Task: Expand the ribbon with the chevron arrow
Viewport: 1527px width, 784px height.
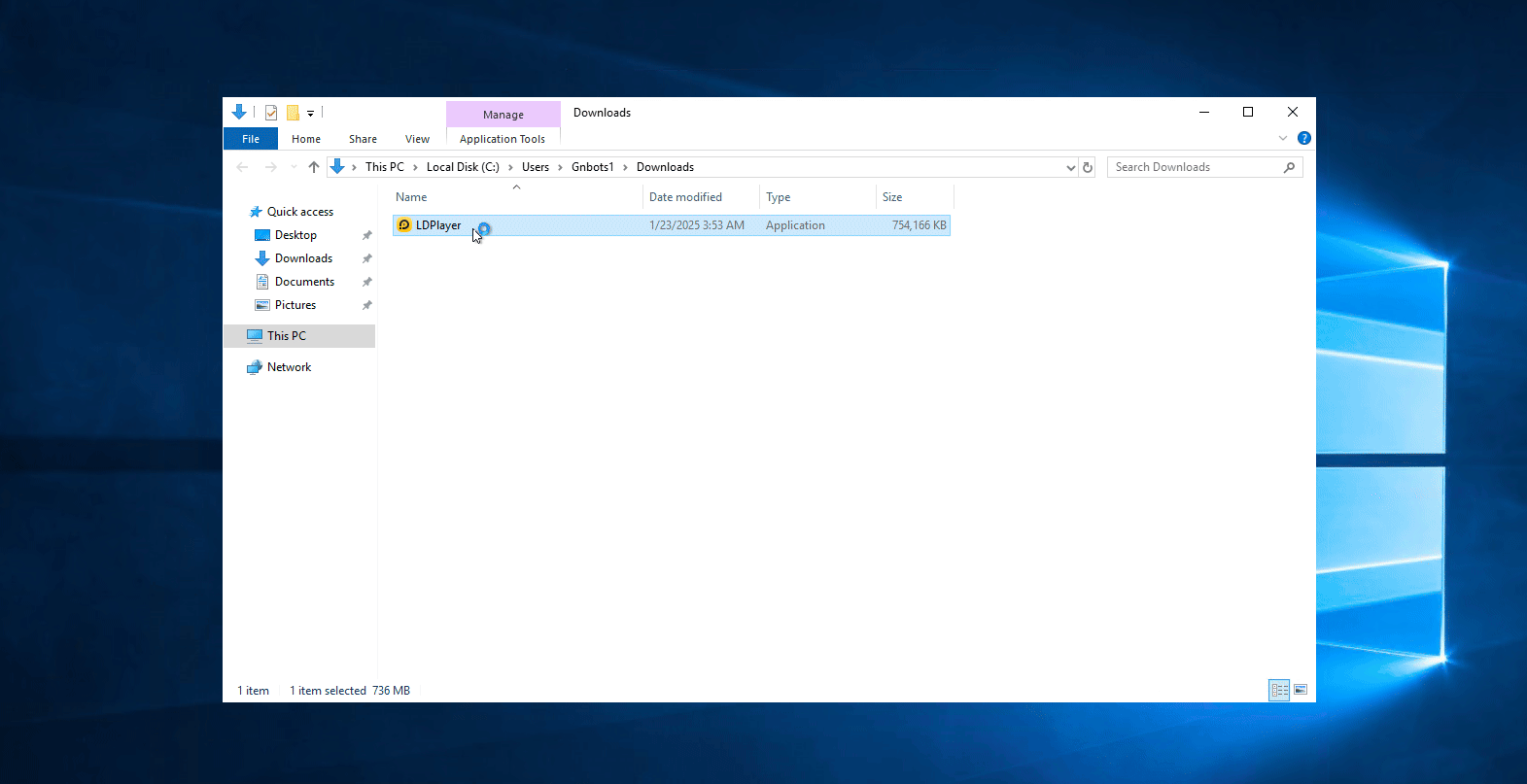Action: pyautogui.click(x=1283, y=138)
